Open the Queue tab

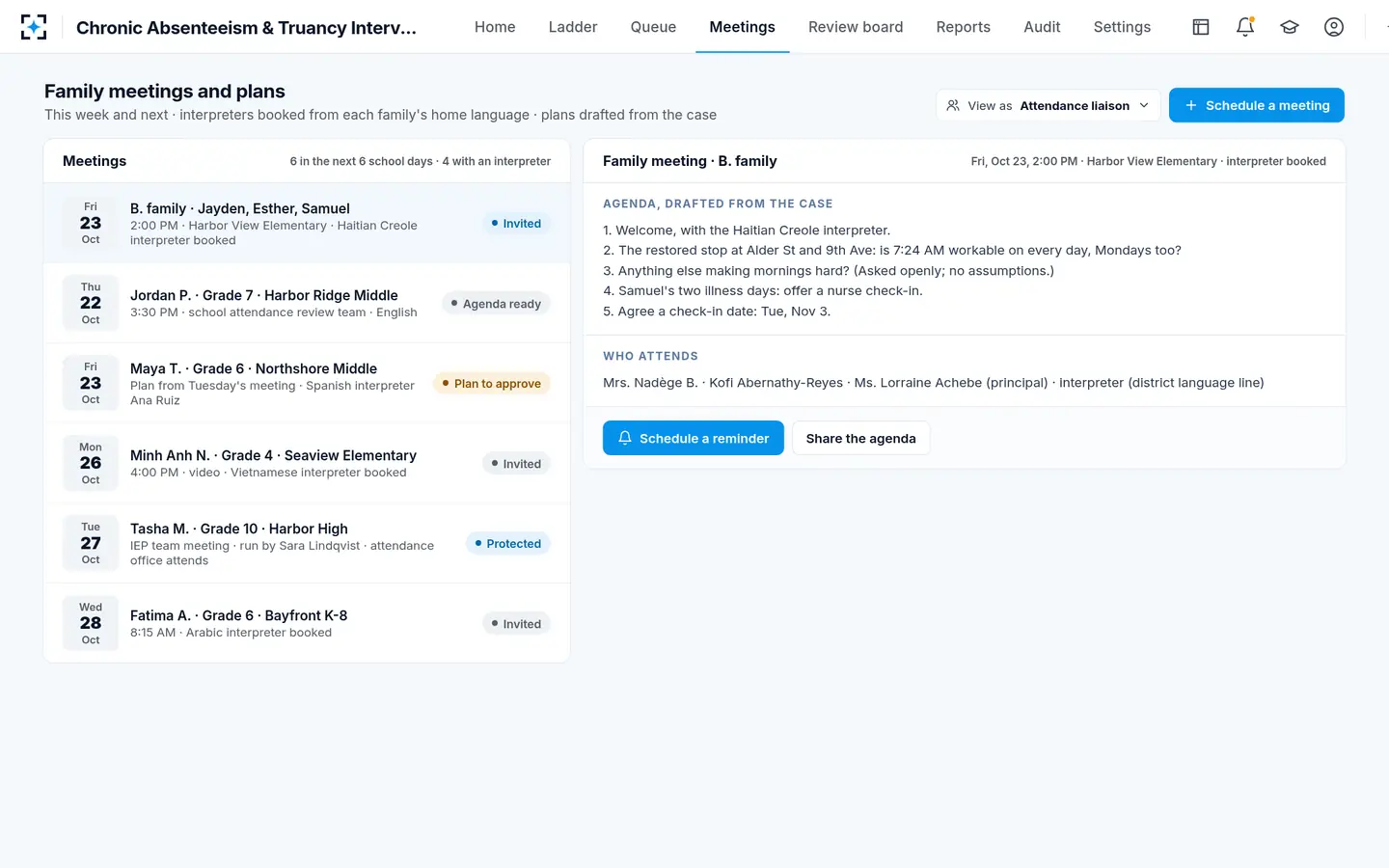coord(653,27)
